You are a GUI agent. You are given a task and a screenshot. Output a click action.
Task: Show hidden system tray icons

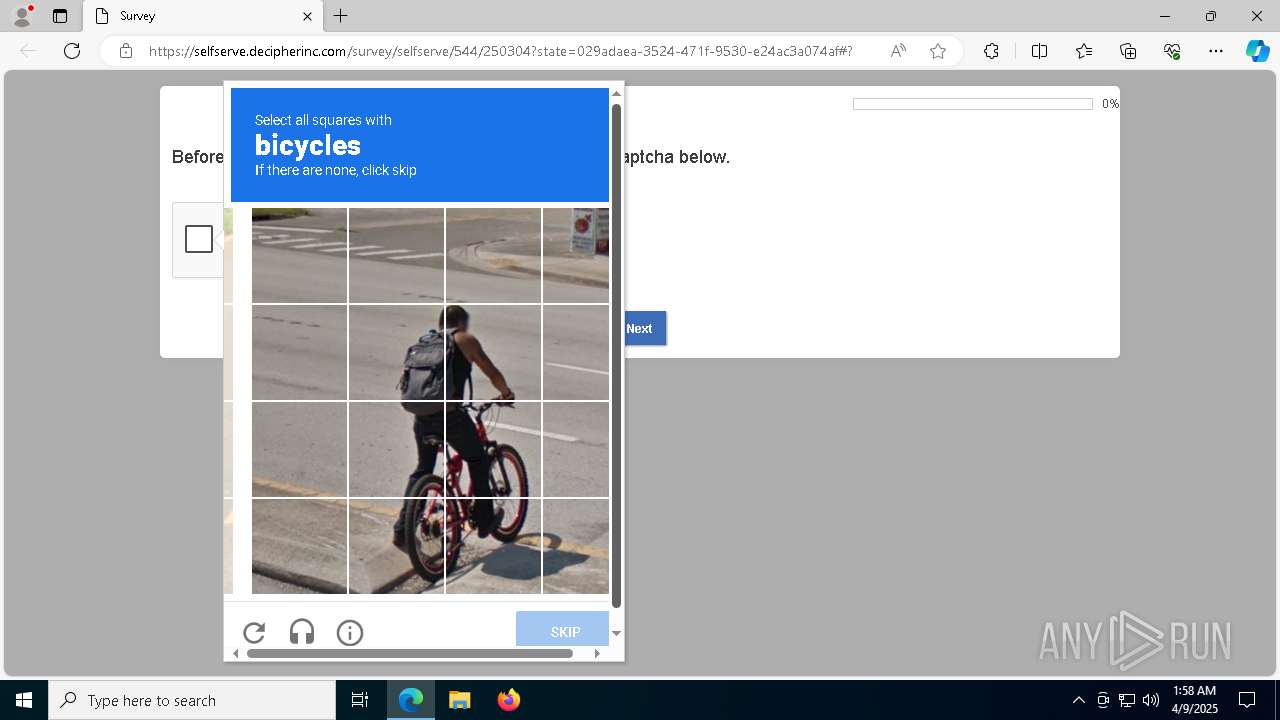(1078, 700)
